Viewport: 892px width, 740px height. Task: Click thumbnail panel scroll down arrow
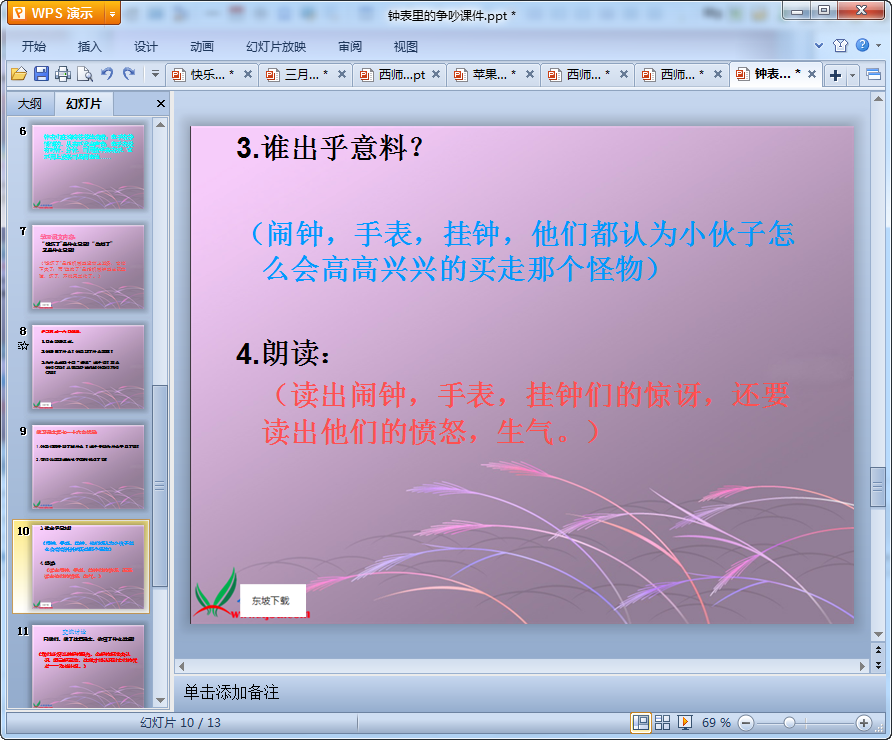click(161, 701)
